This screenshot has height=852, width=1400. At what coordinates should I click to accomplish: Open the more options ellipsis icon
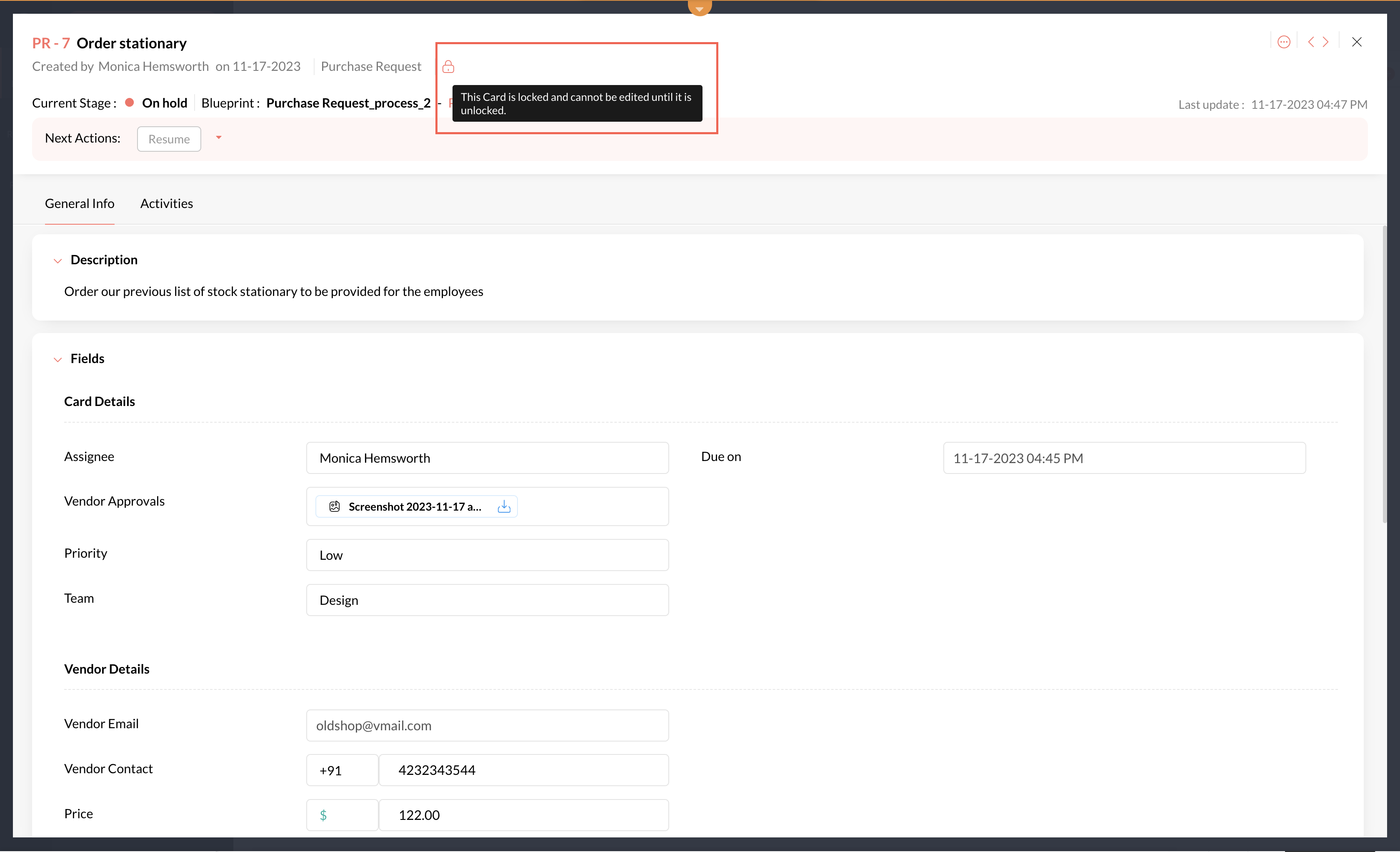[x=1283, y=42]
